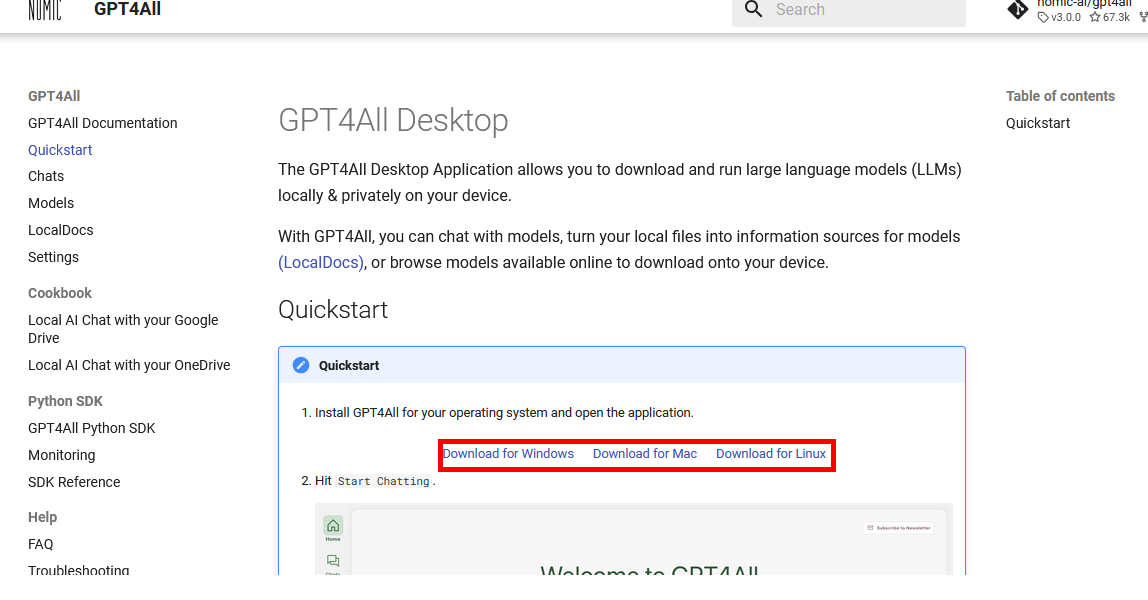The image size is (1148, 600).
Task: Click Subscribe to Newsletter button in preview
Action: pyautogui.click(x=898, y=528)
